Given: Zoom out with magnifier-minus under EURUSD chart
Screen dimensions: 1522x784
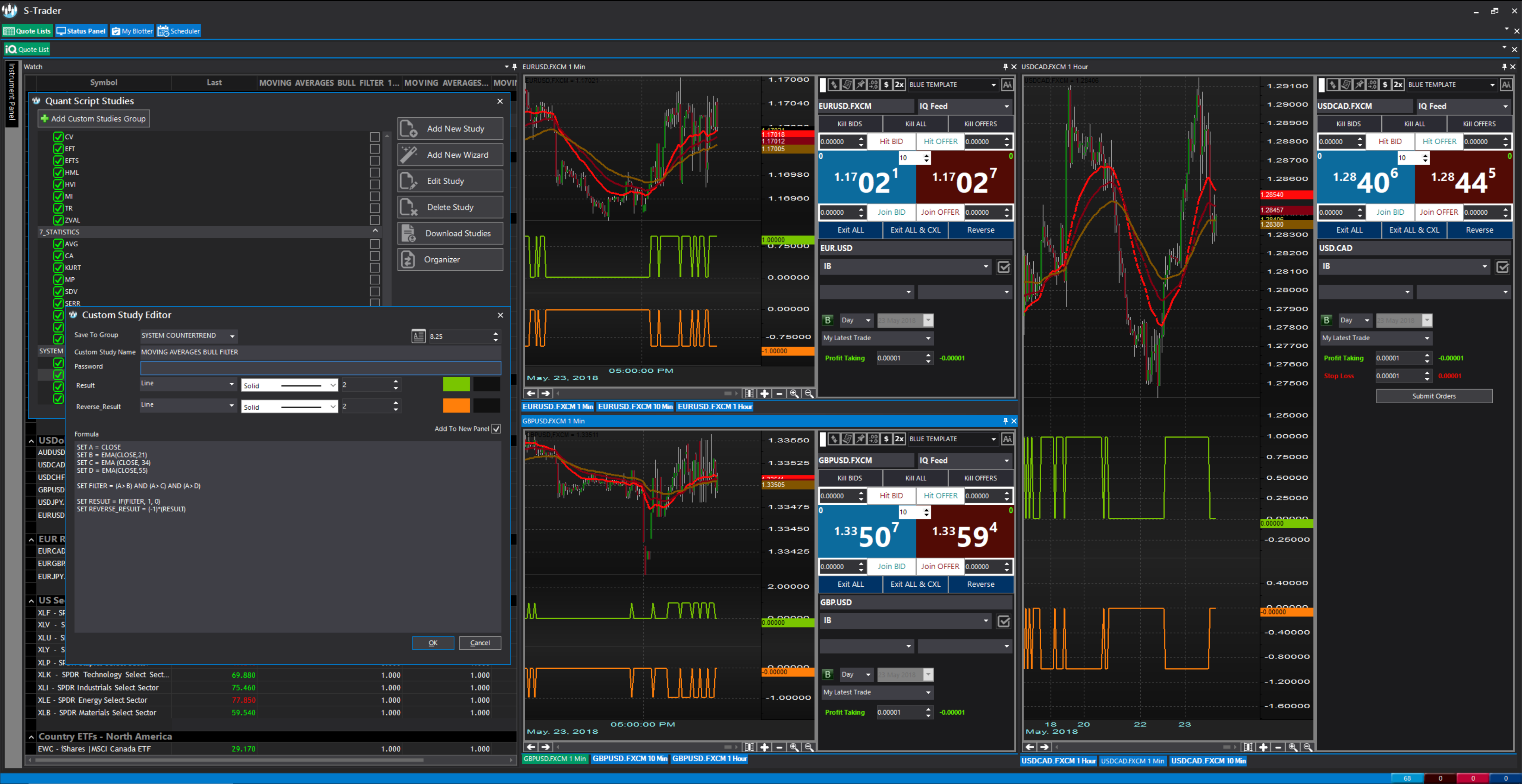Looking at the screenshot, I should (809, 393).
